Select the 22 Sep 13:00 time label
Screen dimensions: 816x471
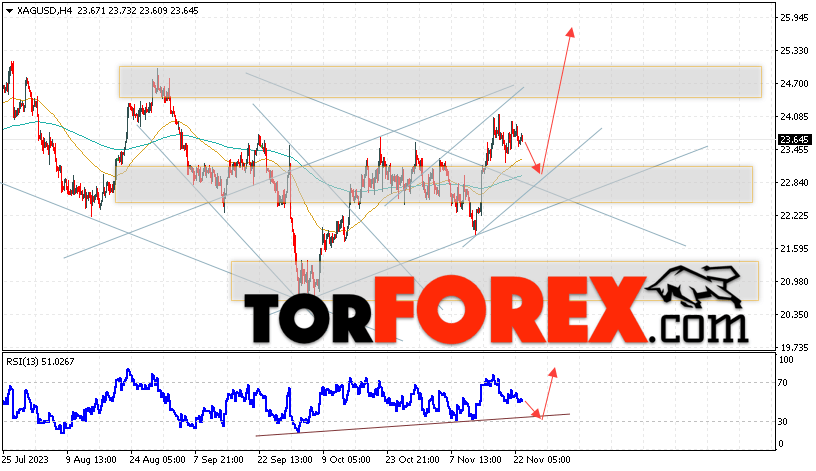285,460
